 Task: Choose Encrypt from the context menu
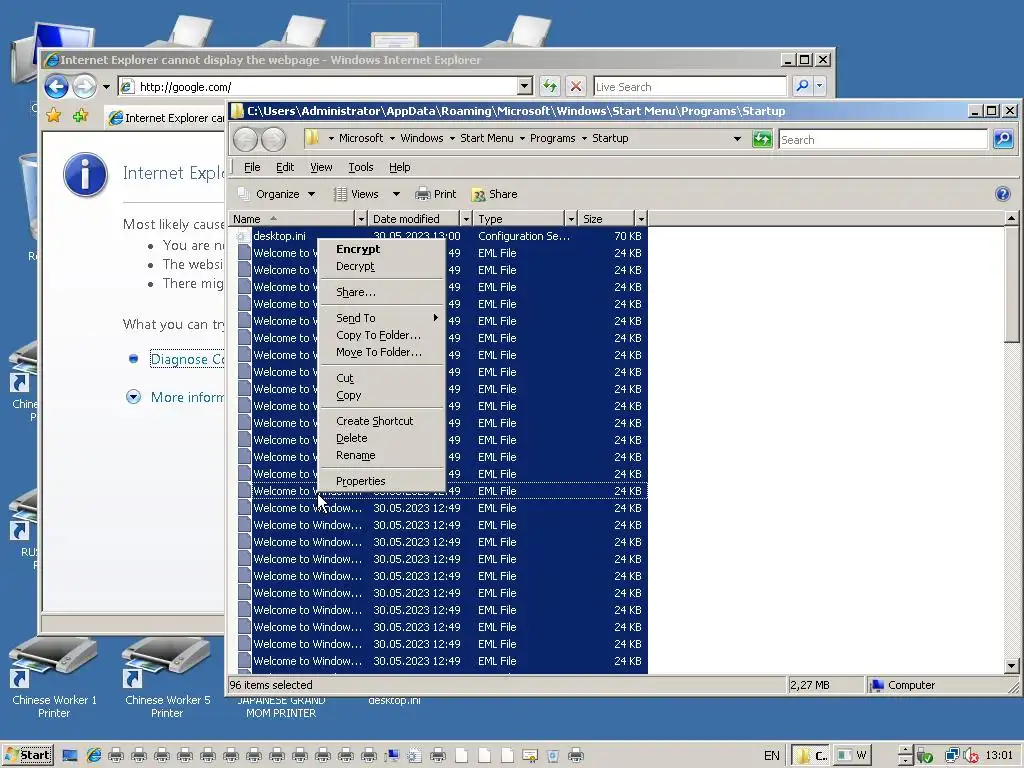(x=382, y=249)
